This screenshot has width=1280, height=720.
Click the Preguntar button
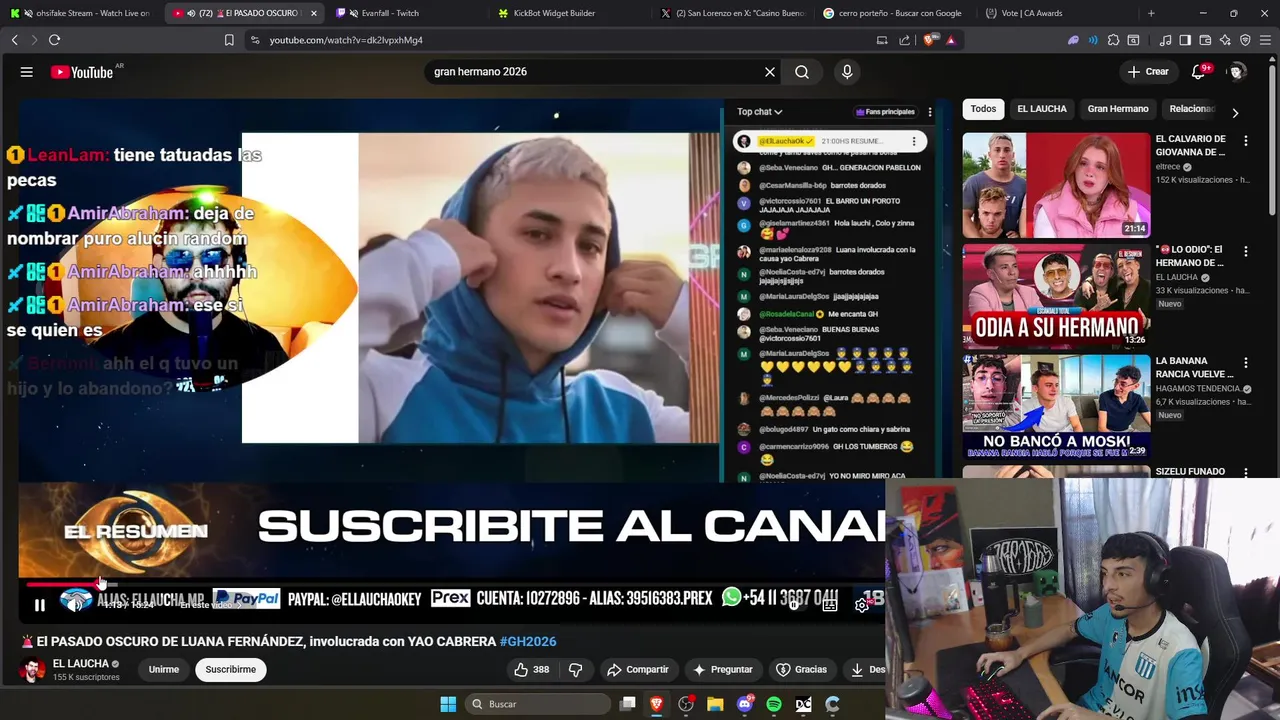pyautogui.click(x=723, y=669)
